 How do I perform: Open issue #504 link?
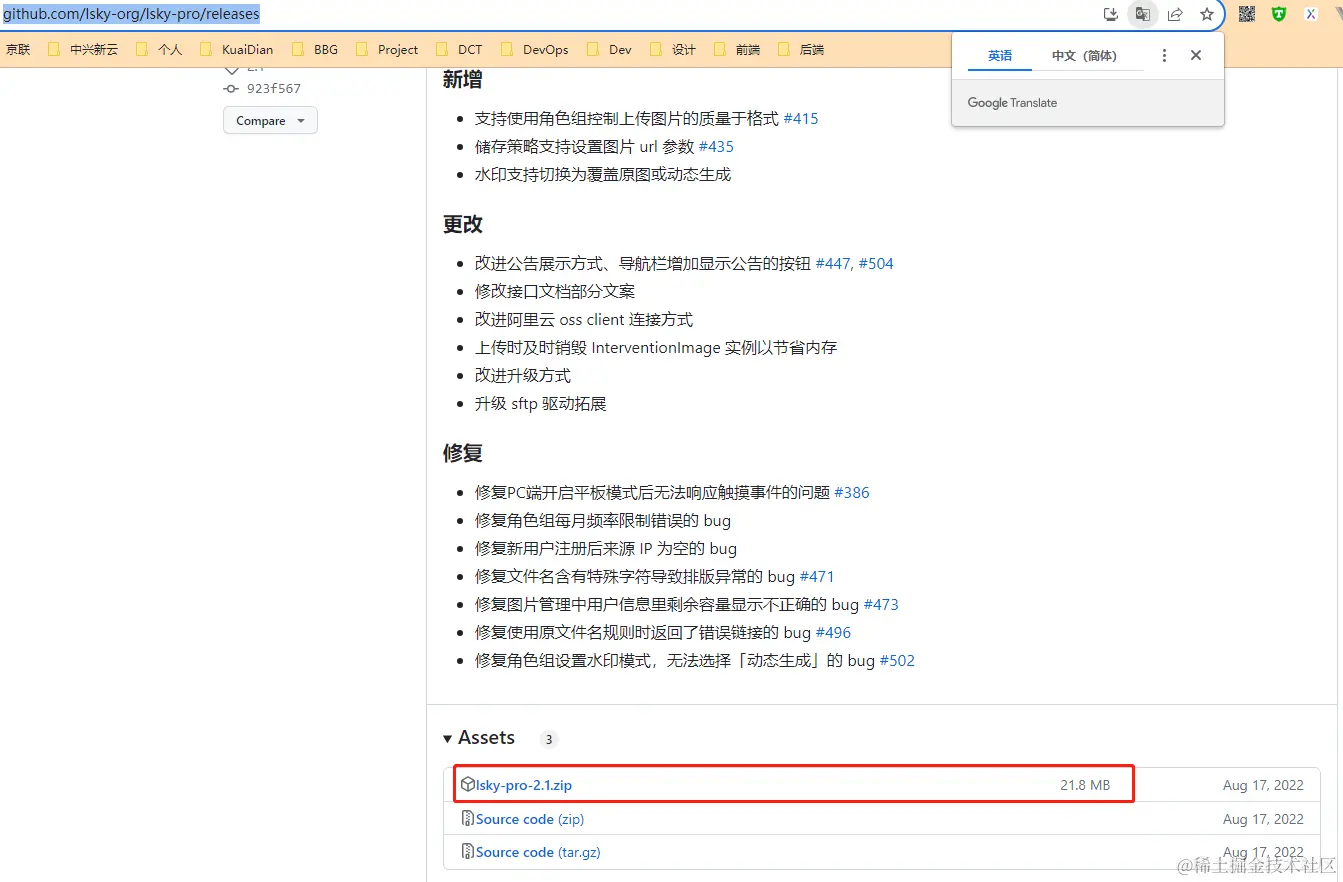tap(876, 264)
